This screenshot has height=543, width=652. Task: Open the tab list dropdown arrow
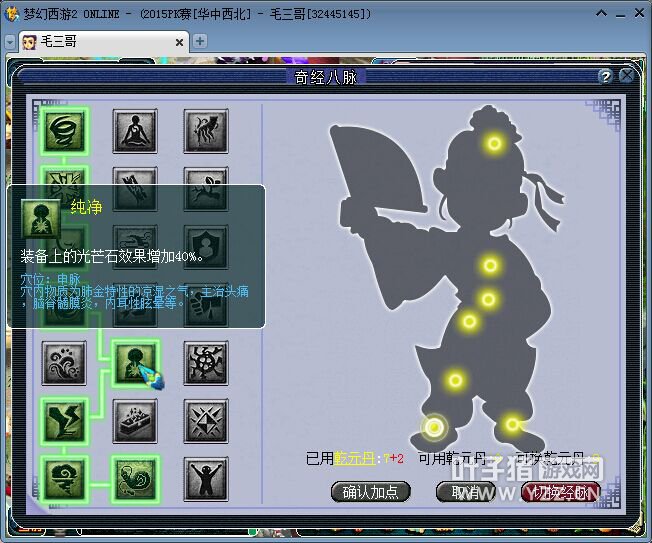click(10, 42)
